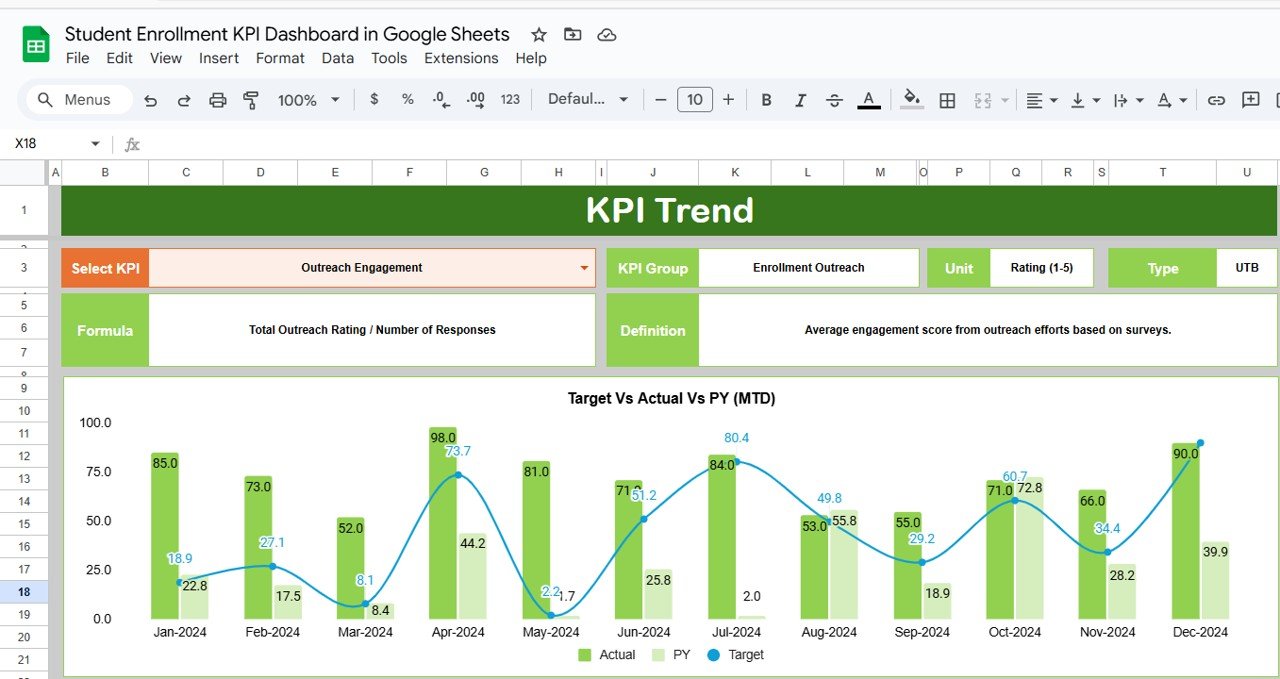This screenshot has height=679, width=1280.
Task: Apply strikethrough formatting
Action: (834, 99)
